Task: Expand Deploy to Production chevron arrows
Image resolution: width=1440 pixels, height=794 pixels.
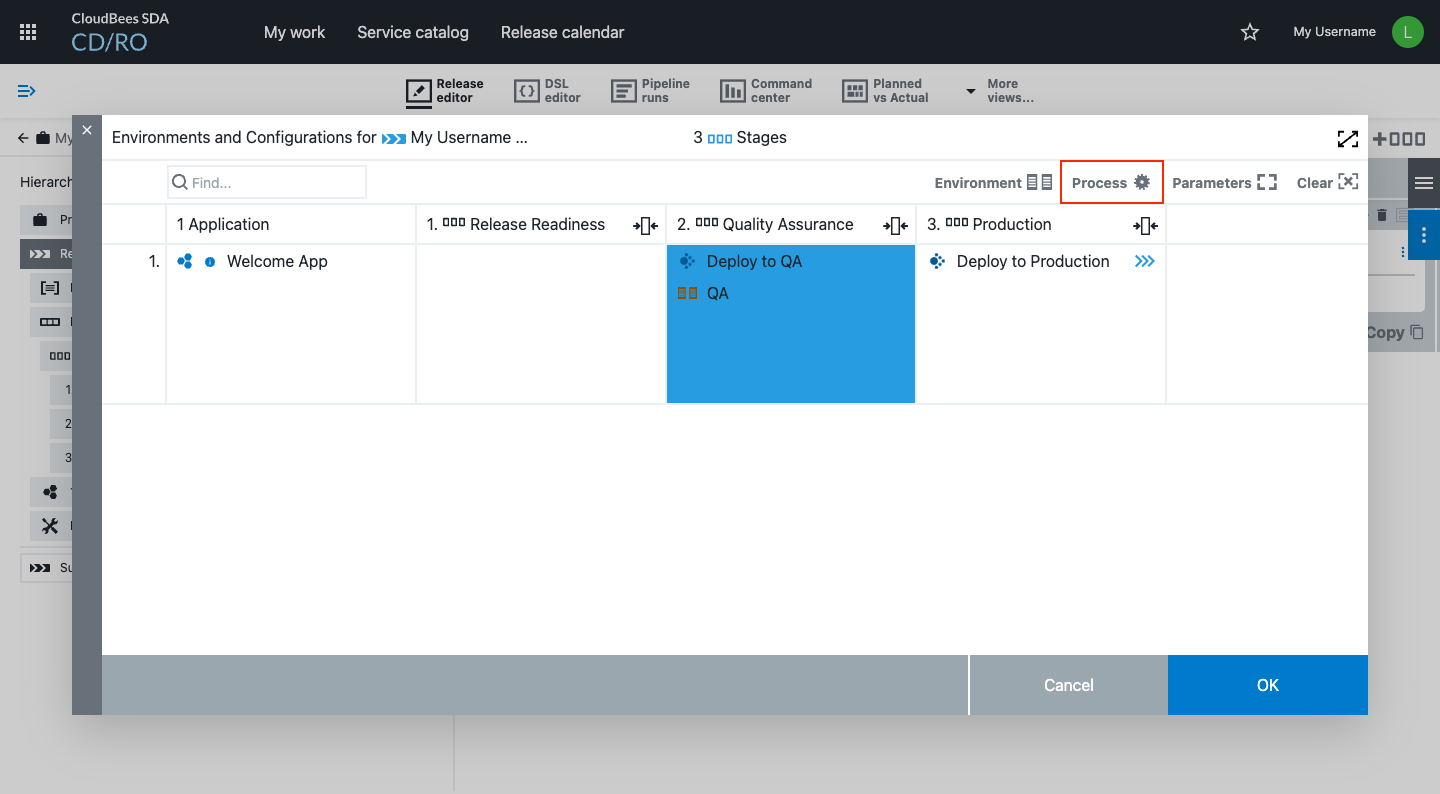Action: click(x=1144, y=262)
